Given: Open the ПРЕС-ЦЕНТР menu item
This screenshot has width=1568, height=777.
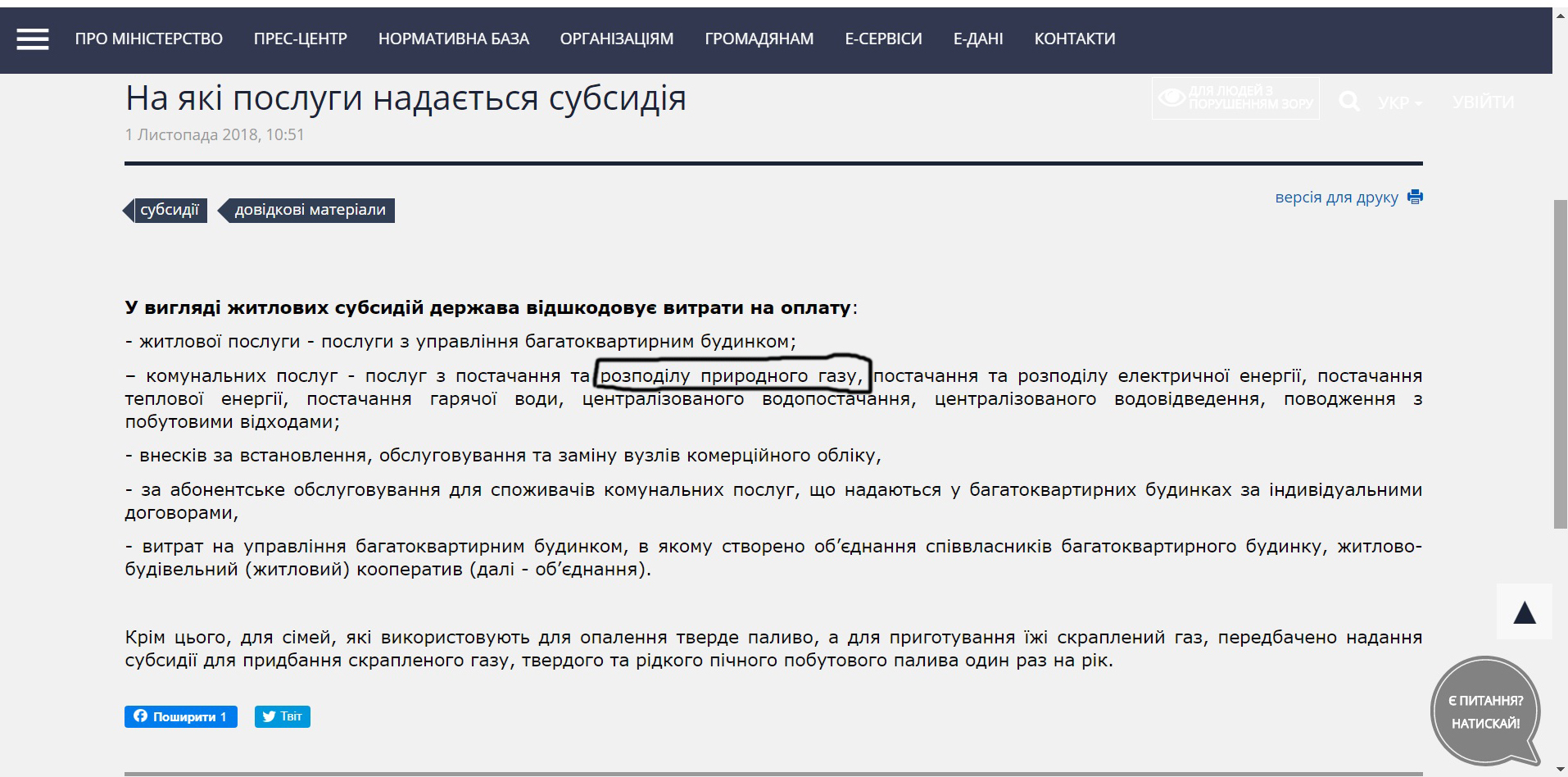Looking at the screenshot, I should click(x=301, y=39).
